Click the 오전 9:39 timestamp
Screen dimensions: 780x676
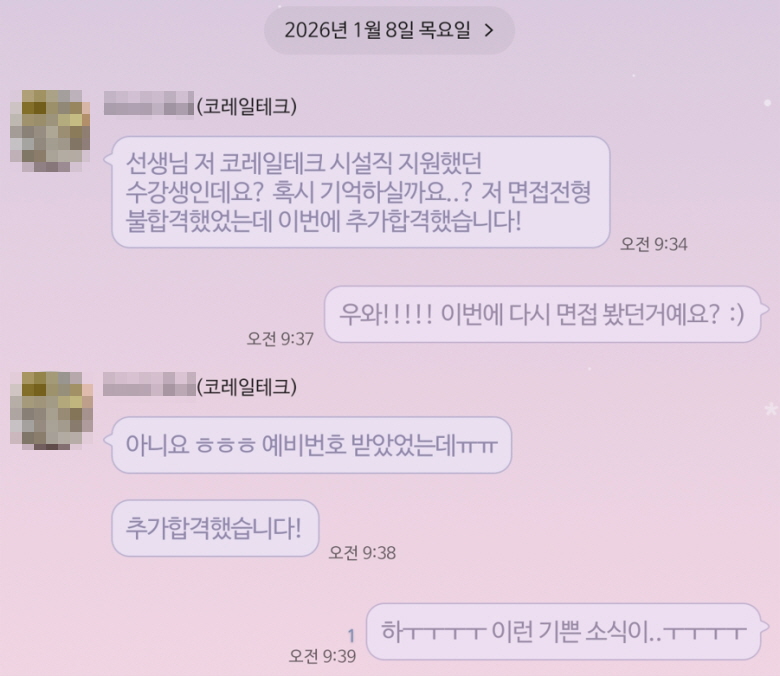pos(322,656)
